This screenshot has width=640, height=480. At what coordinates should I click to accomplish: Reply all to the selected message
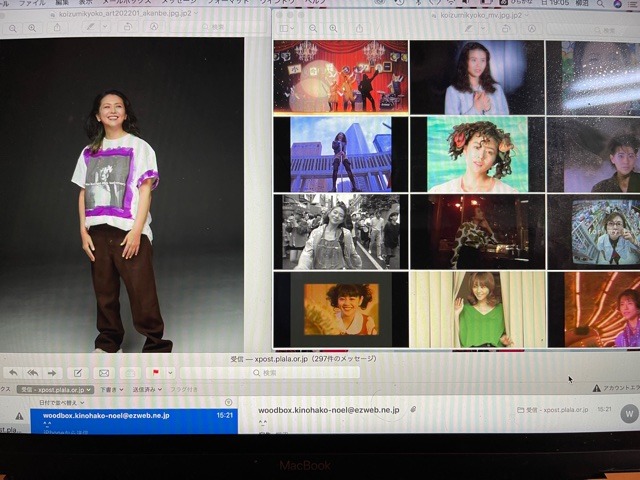33,373
